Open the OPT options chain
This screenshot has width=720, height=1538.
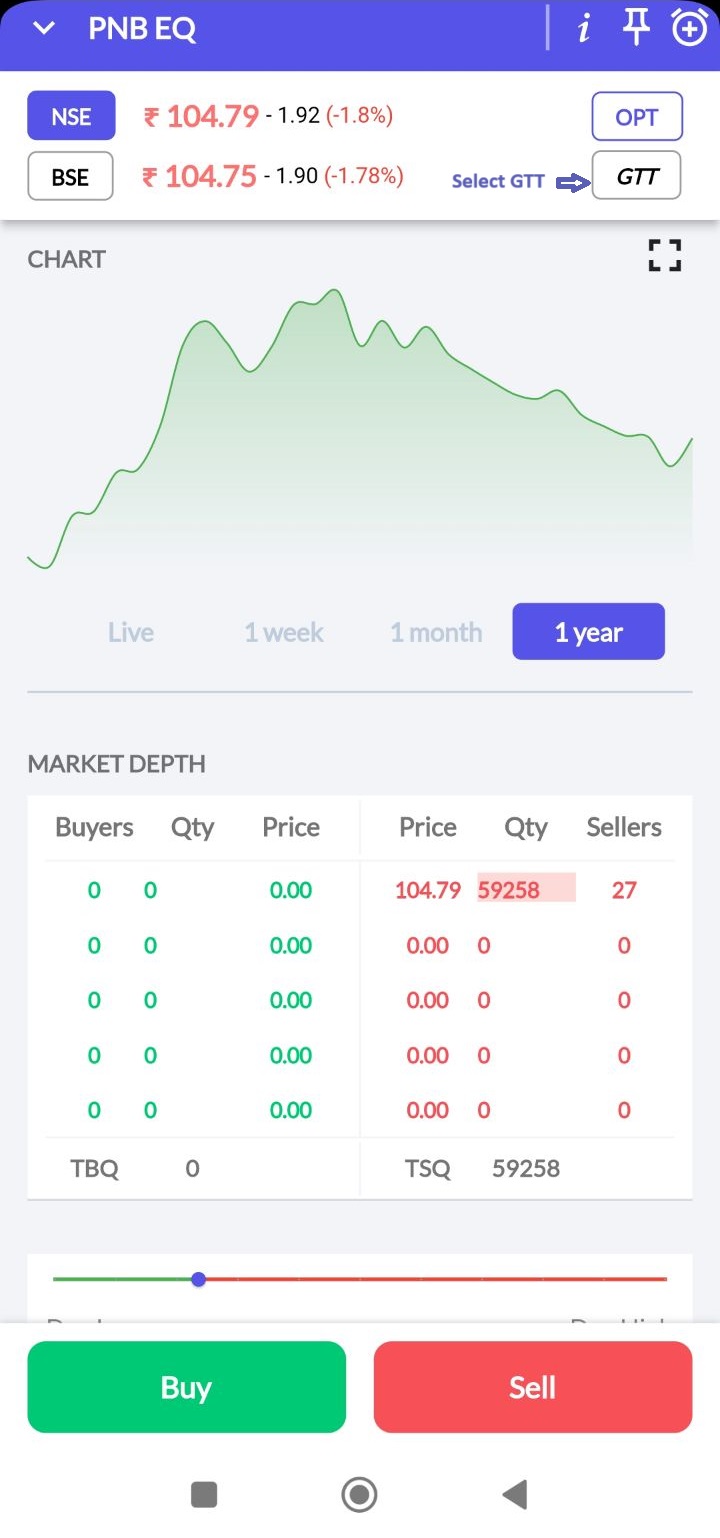(636, 117)
